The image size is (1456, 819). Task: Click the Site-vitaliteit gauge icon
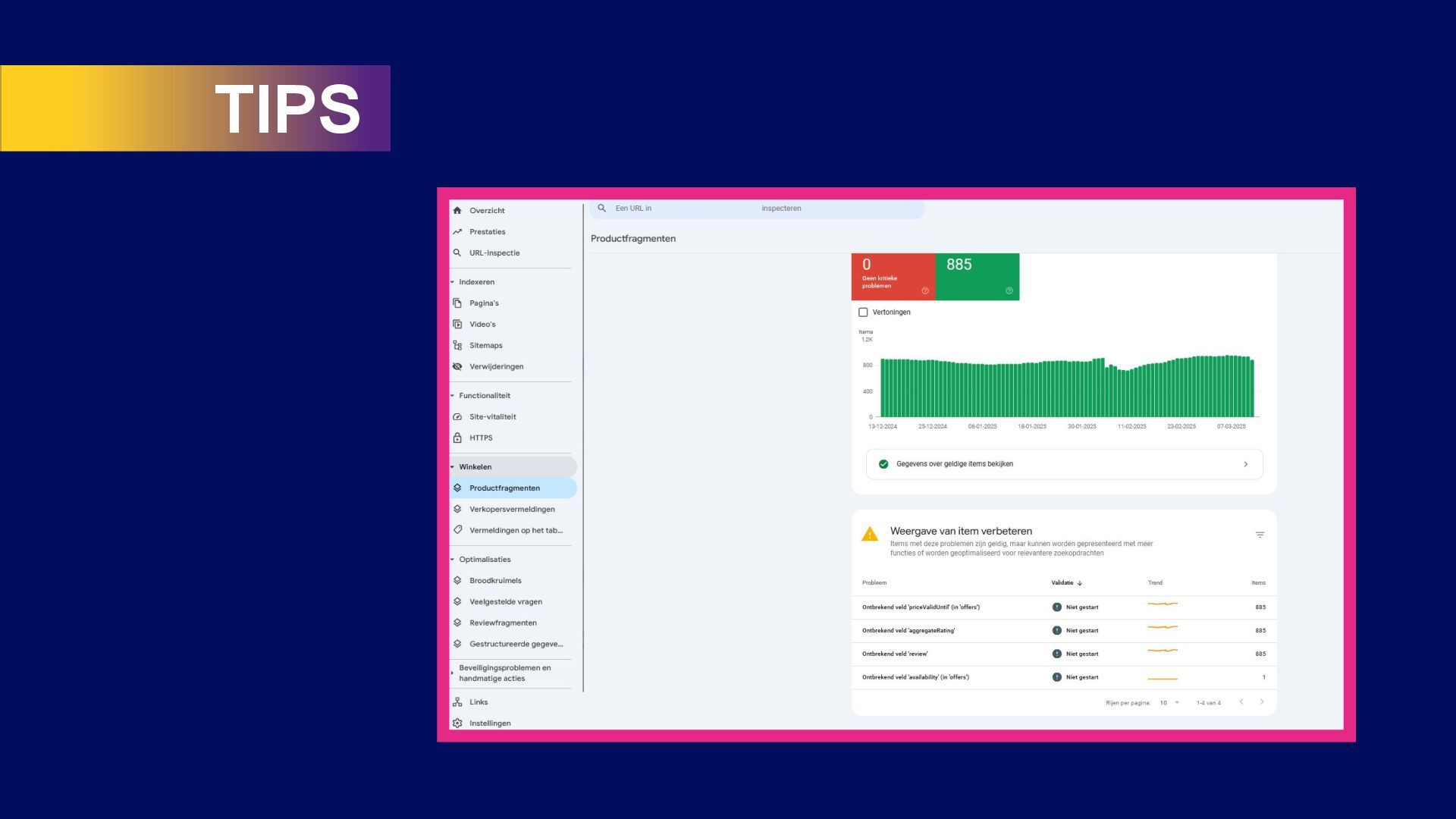coord(457,417)
